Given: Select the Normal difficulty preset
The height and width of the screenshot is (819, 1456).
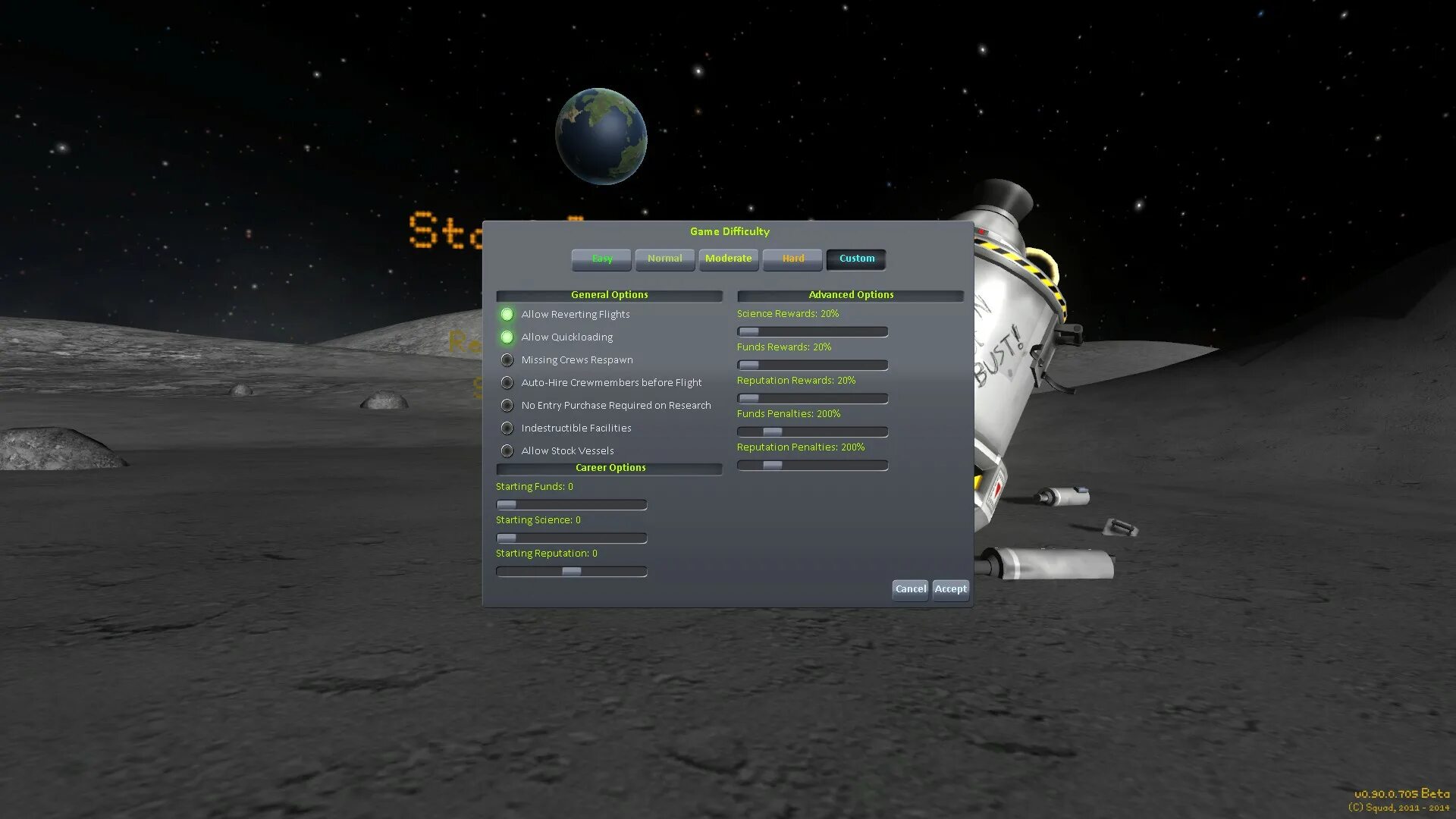Looking at the screenshot, I should pos(664,259).
